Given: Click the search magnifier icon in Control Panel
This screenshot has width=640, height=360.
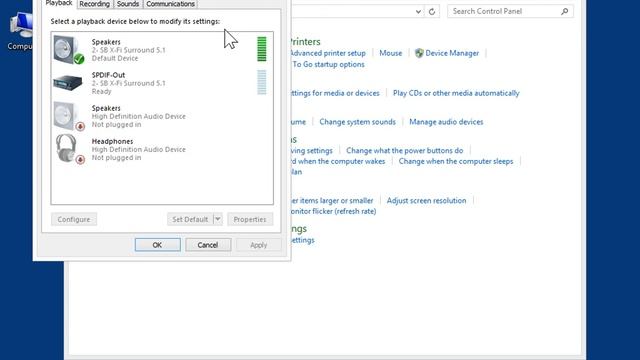Looking at the screenshot, I should (x=564, y=11).
